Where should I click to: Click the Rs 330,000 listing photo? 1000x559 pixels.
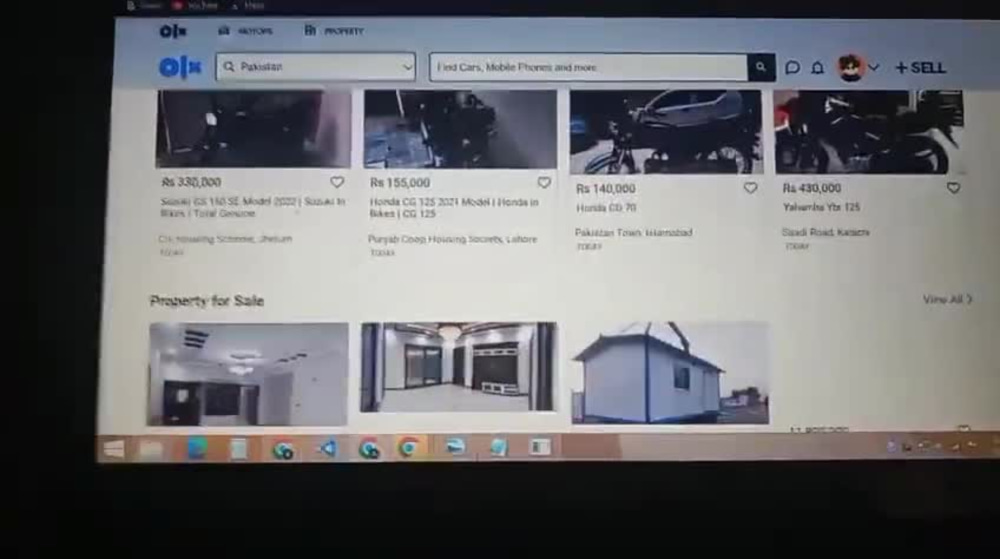(253, 129)
